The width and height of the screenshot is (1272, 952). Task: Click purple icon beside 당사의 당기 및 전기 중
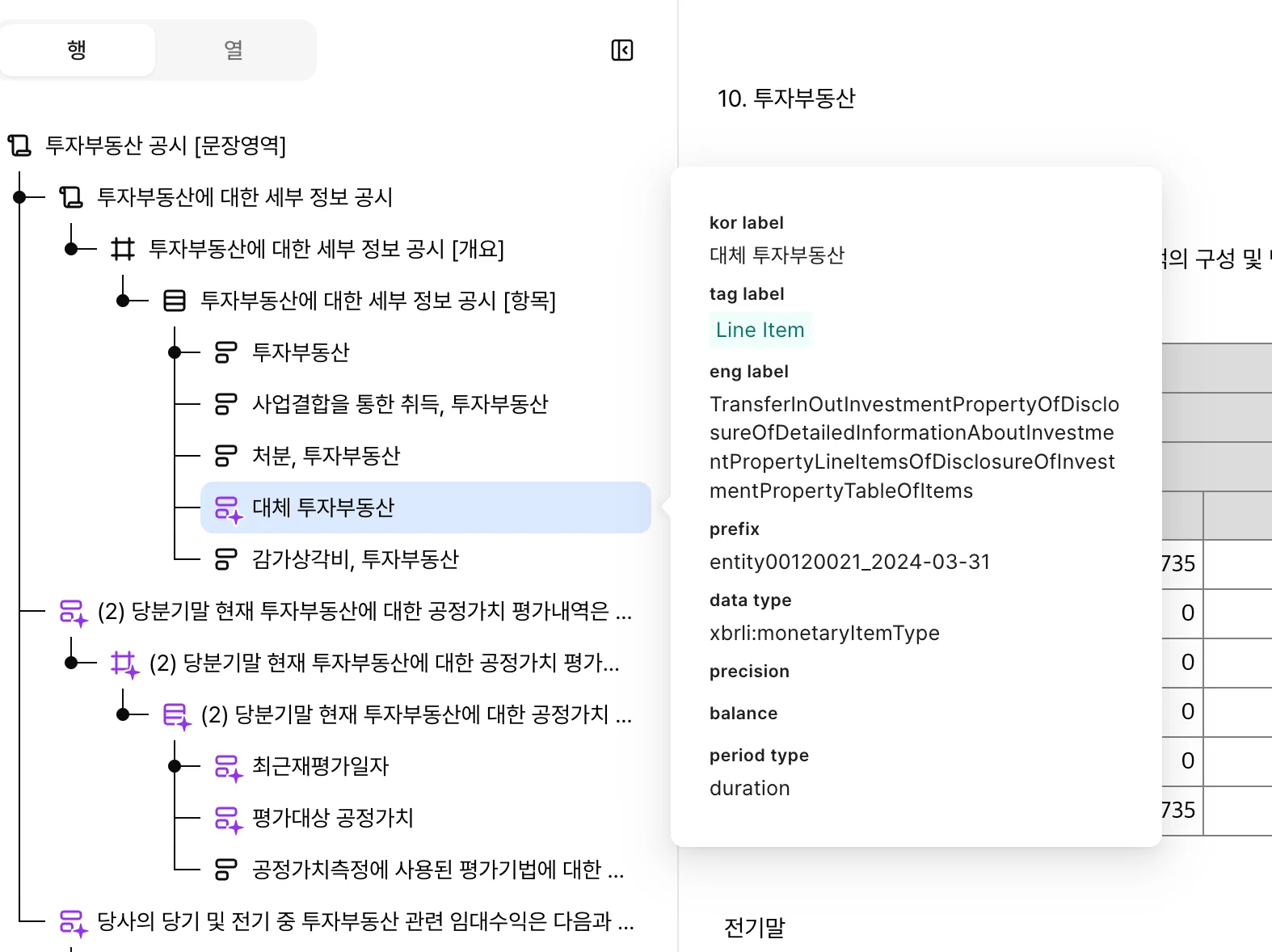[x=73, y=923]
